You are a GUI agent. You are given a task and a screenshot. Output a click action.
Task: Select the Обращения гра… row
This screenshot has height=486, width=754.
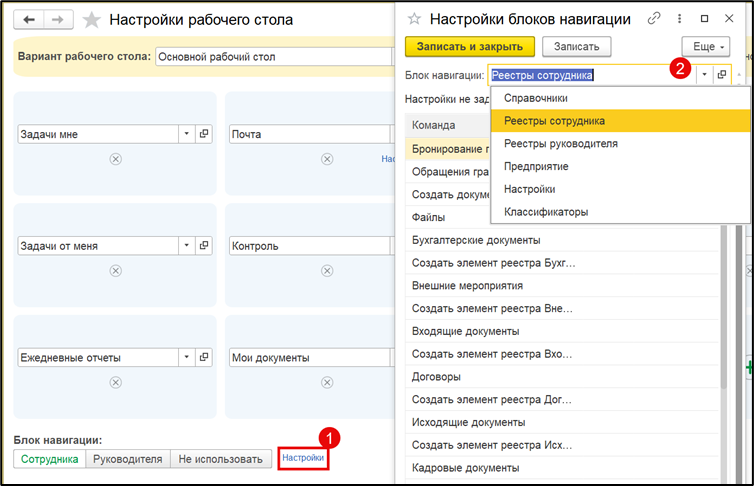click(x=448, y=172)
